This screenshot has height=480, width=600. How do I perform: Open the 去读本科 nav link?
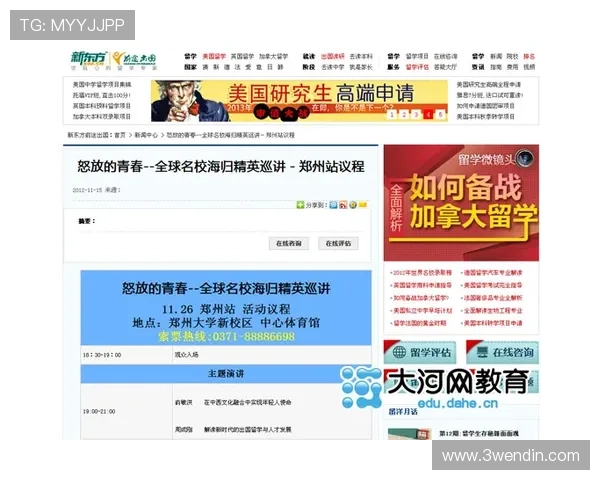[361, 56]
